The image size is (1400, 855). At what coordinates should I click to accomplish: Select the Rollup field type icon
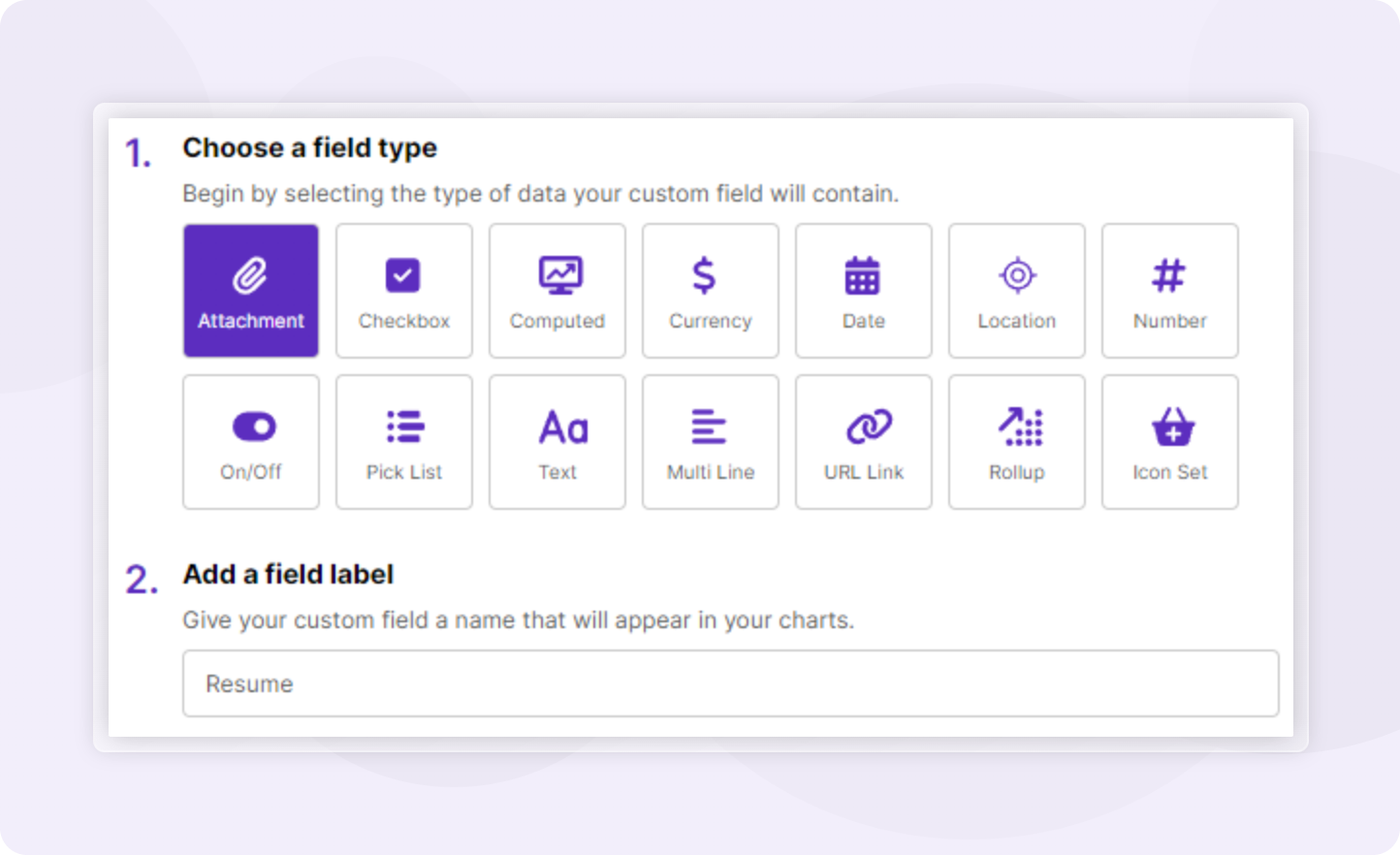point(1016,441)
